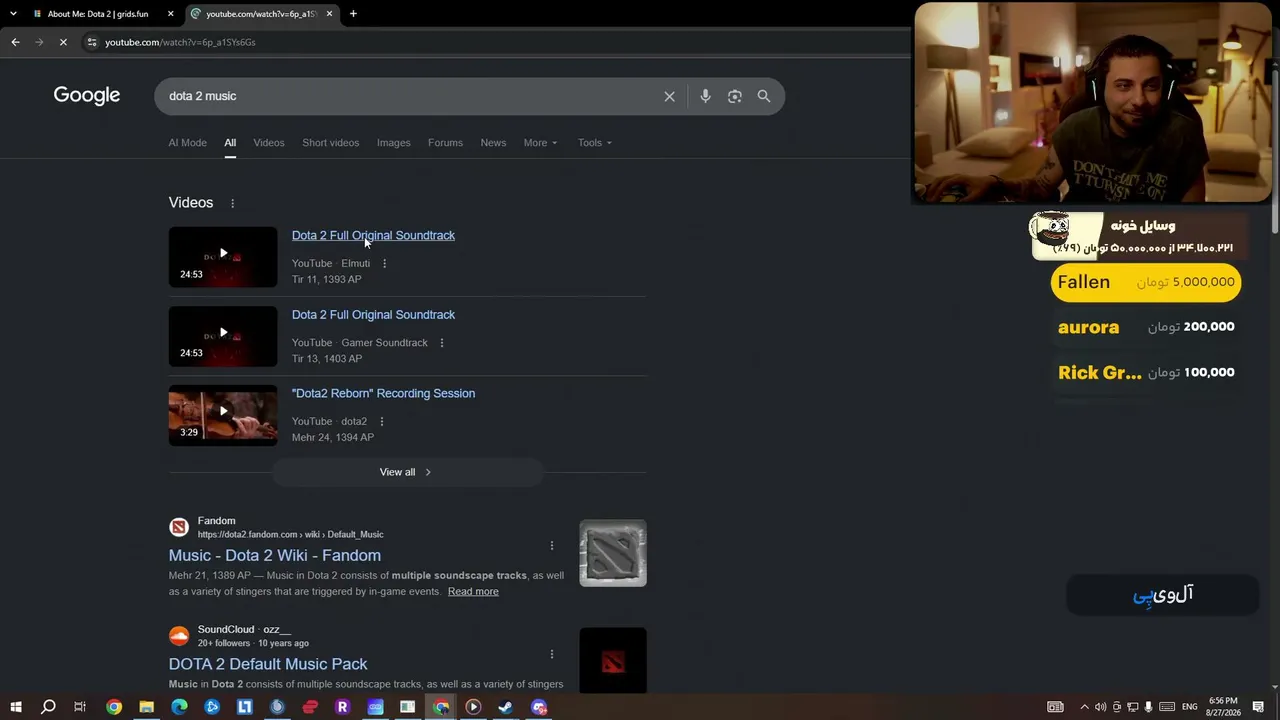Click the Google logo
This screenshot has width=1280, height=720.
click(87, 95)
